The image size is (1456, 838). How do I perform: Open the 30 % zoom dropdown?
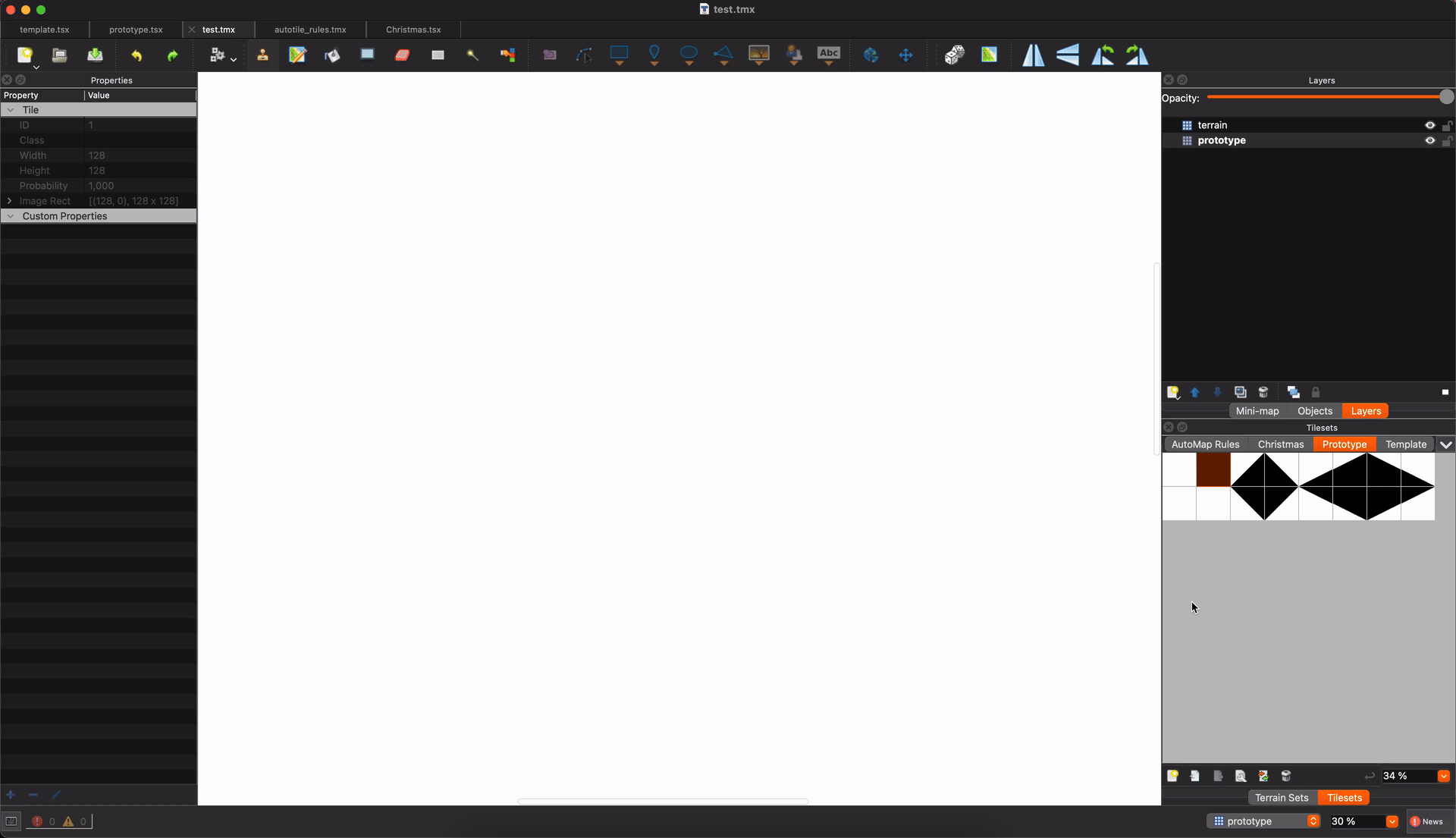(x=1392, y=821)
